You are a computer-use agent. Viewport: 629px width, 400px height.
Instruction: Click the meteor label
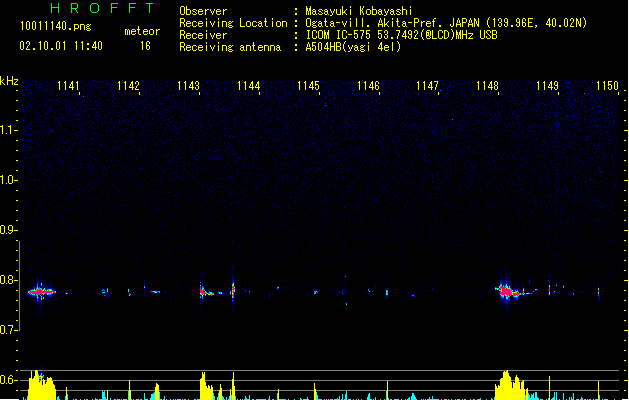[x=142, y=31]
